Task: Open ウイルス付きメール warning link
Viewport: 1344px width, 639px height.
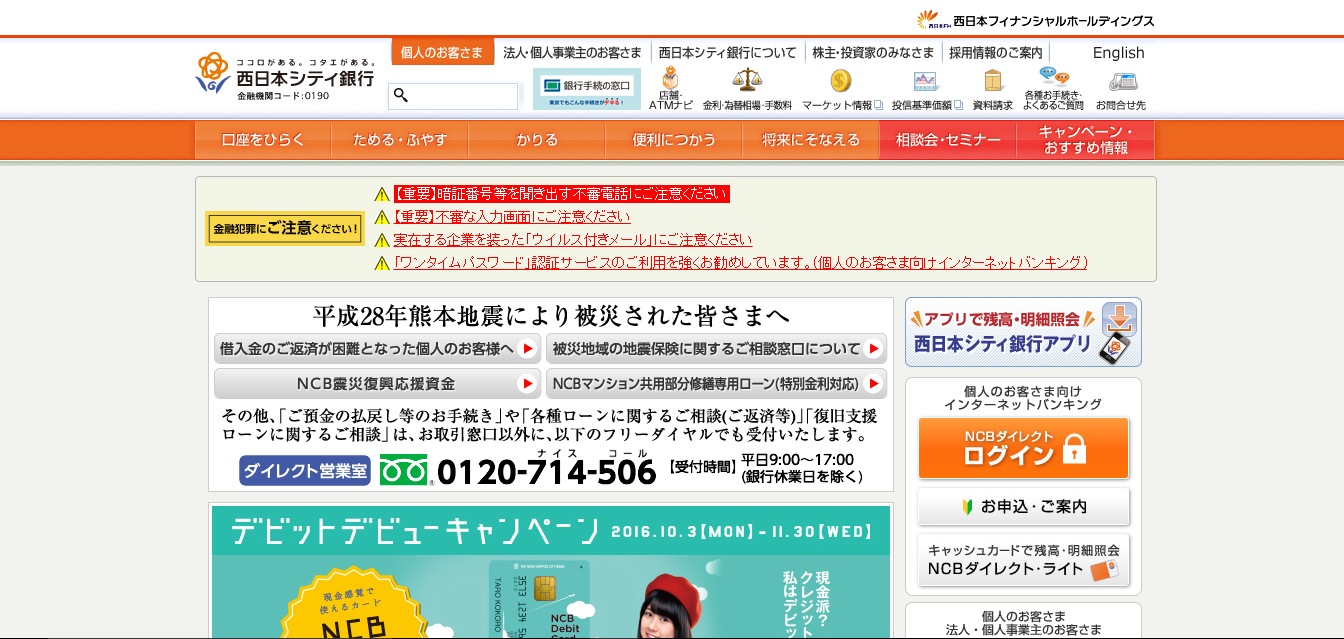Action: click(x=572, y=240)
